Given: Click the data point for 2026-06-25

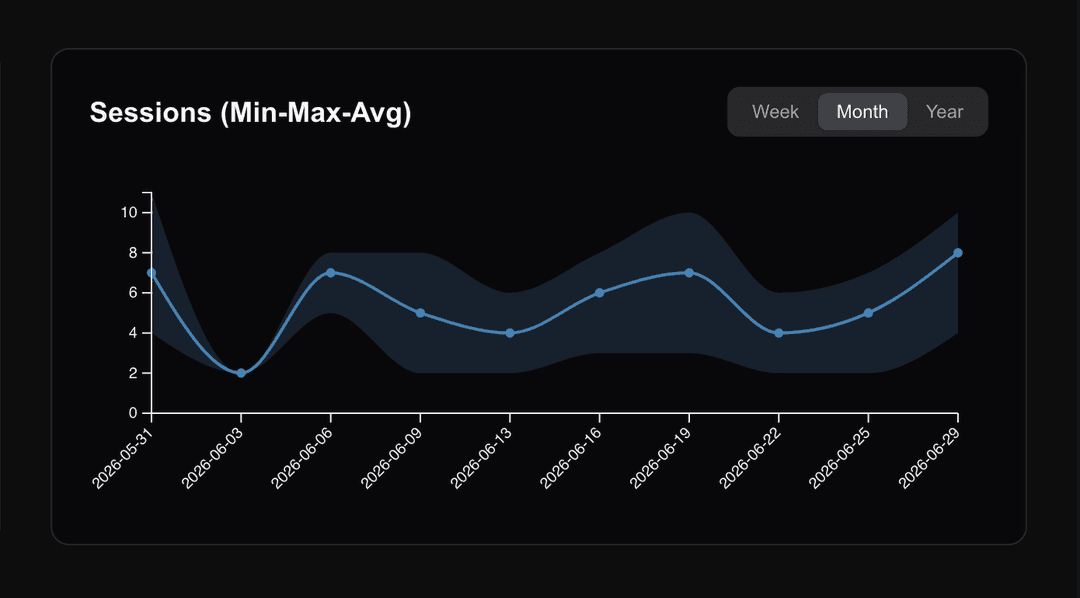Looking at the screenshot, I should [868, 313].
